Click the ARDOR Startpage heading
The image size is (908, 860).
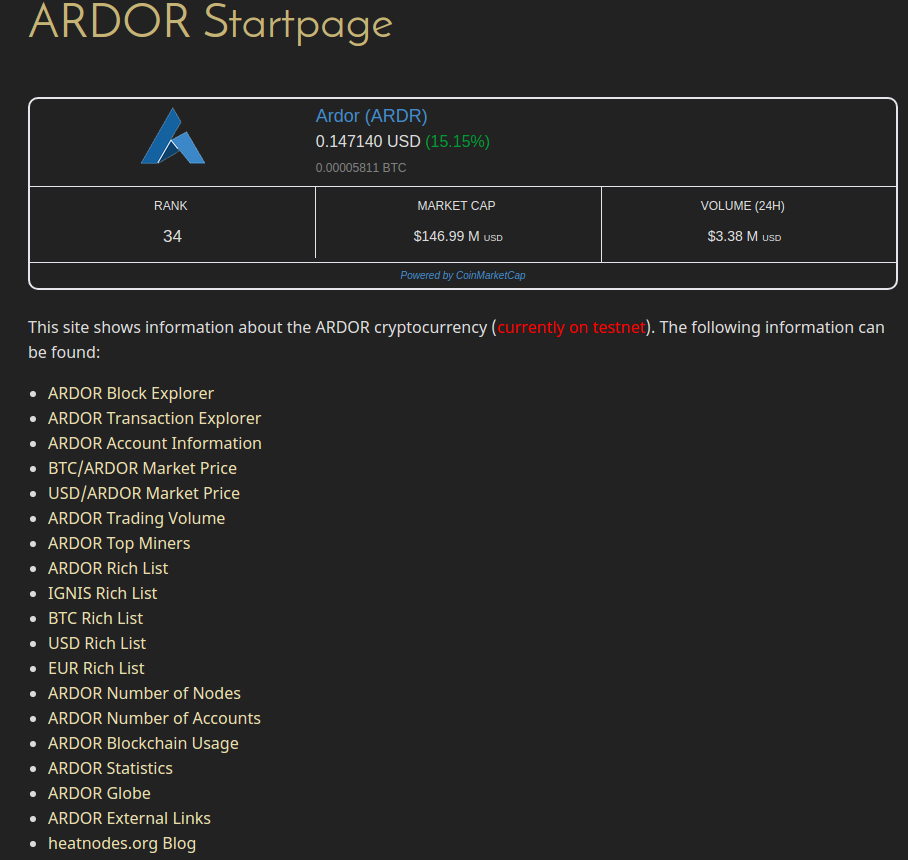point(211,23)
